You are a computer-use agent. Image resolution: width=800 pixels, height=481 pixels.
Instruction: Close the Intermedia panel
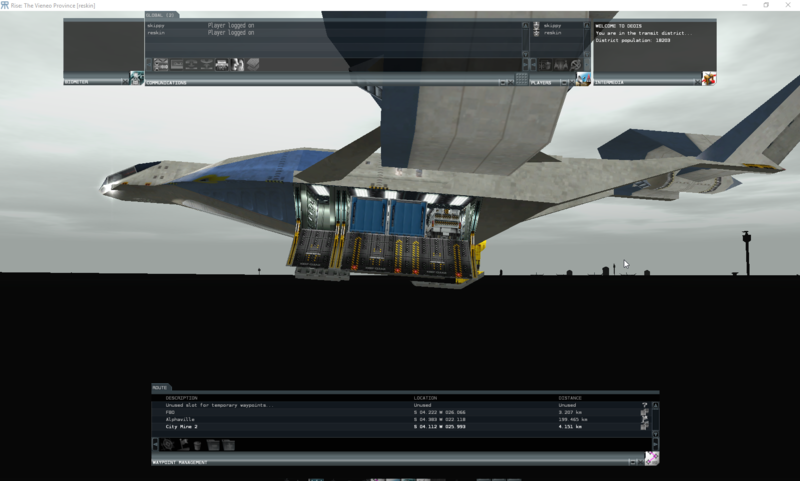[x=697, y=82]
